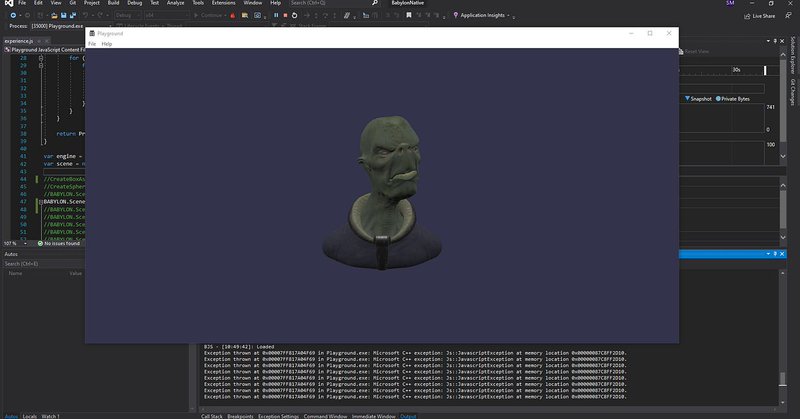Image resolution: width=800 pixels, height=419 pixels.
Task: Click the Take Snapshot icon in Diagnostic Tools
Action: 687,98
